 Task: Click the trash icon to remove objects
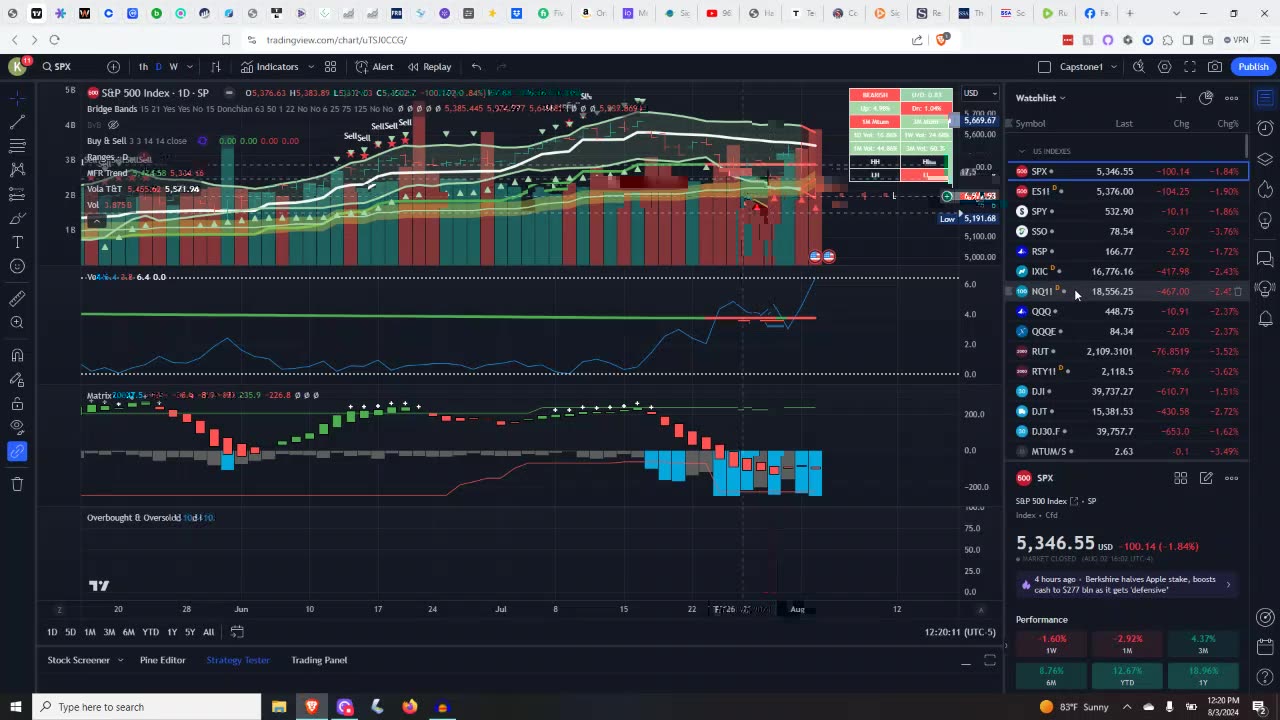pos(17,484)
